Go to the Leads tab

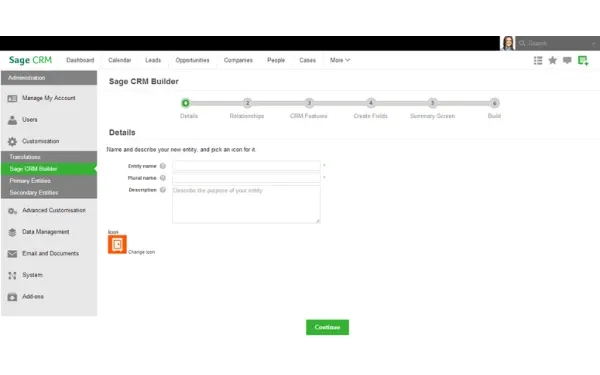point(153,60)
